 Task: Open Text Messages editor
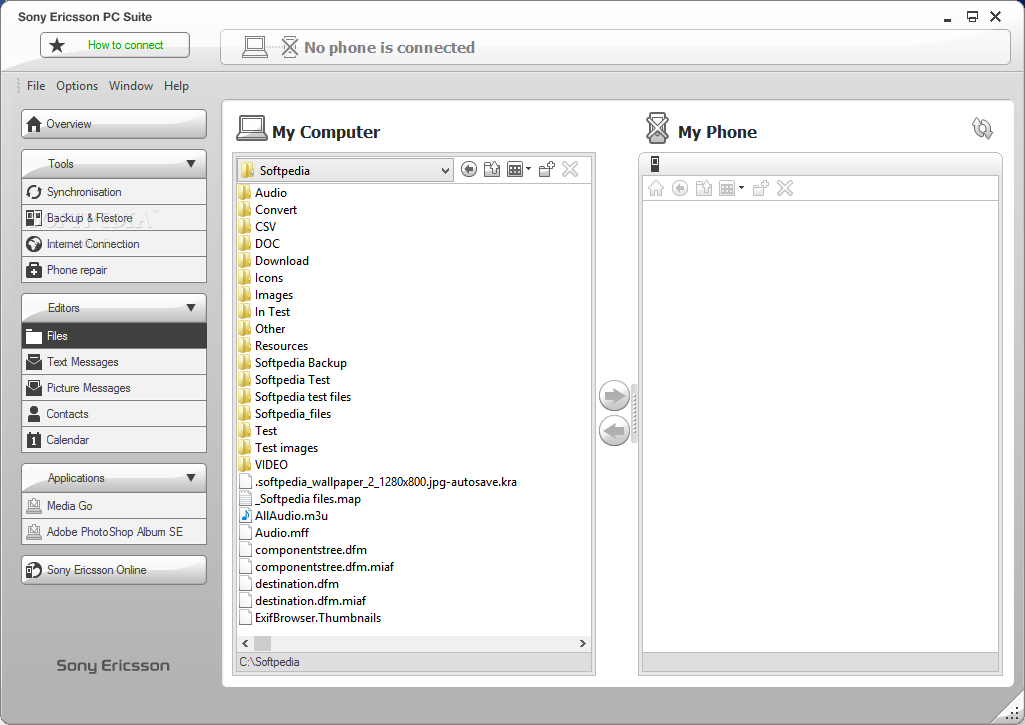coord(114,362)
